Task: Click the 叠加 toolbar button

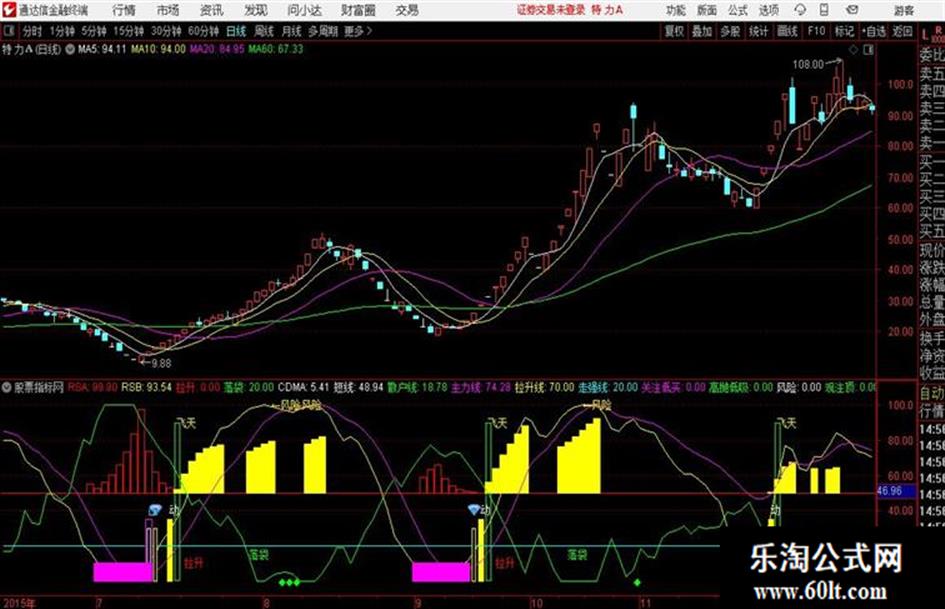Action: (702, 31)
